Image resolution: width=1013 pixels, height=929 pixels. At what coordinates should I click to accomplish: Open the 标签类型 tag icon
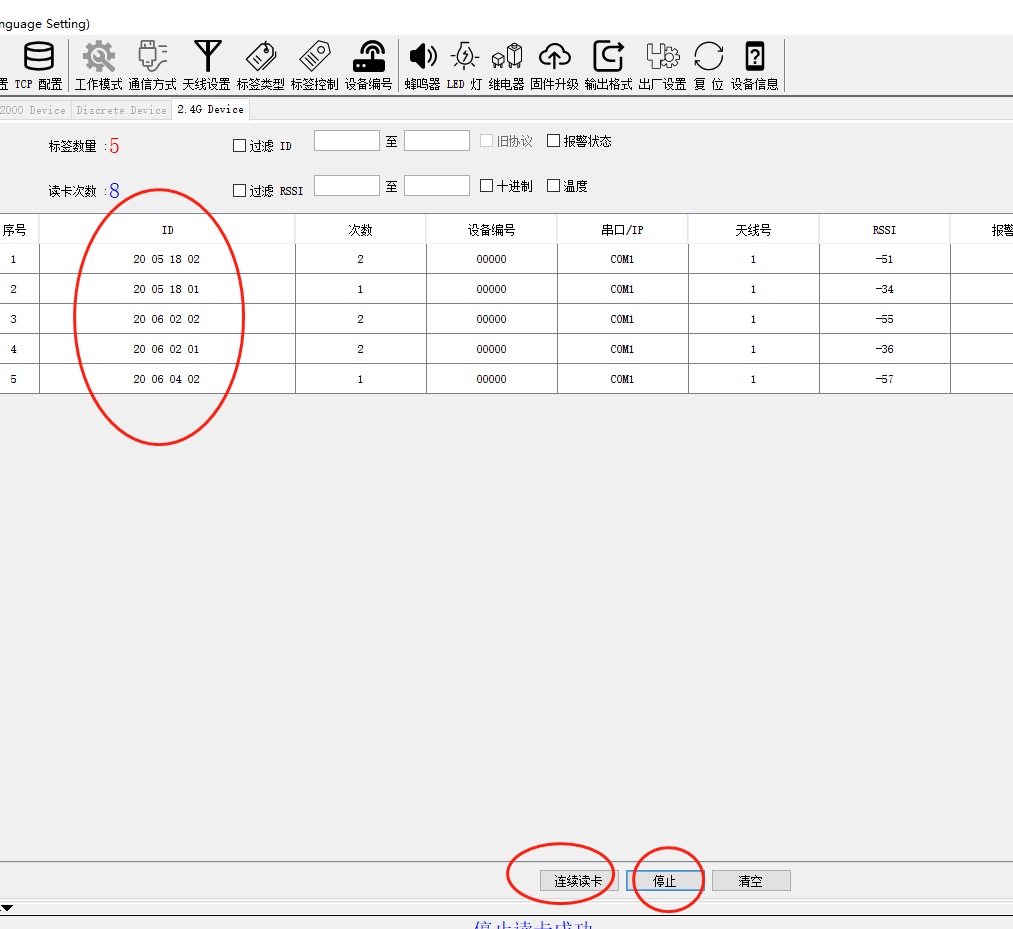point(260,57)
